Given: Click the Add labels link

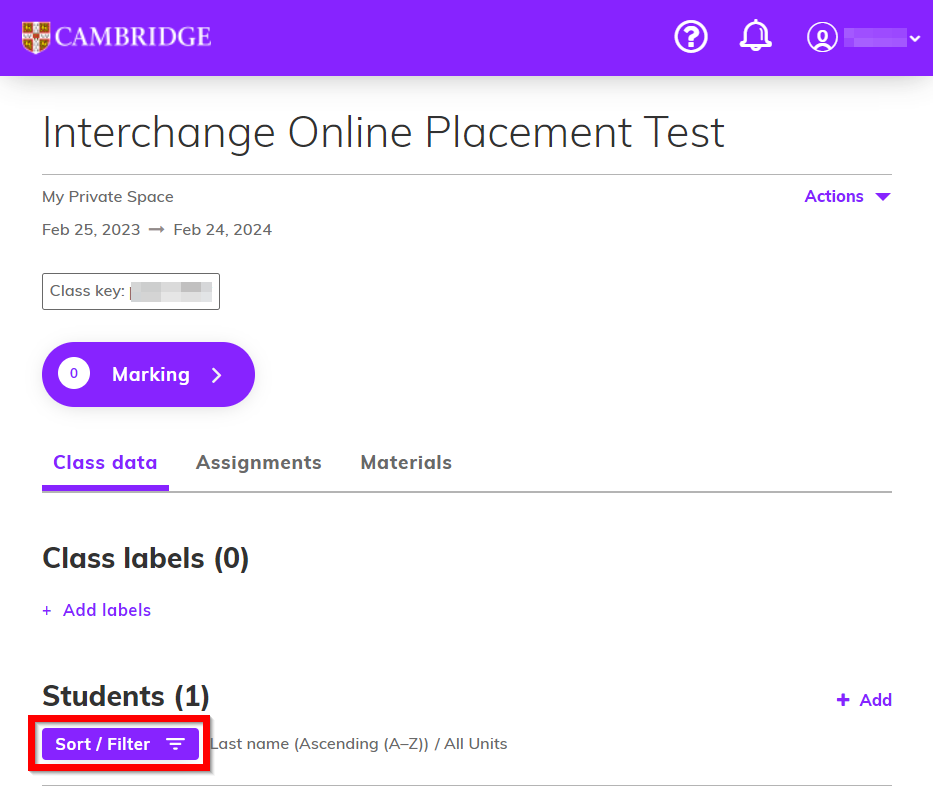Looking at the screenshot, I should tap(97, 610).
